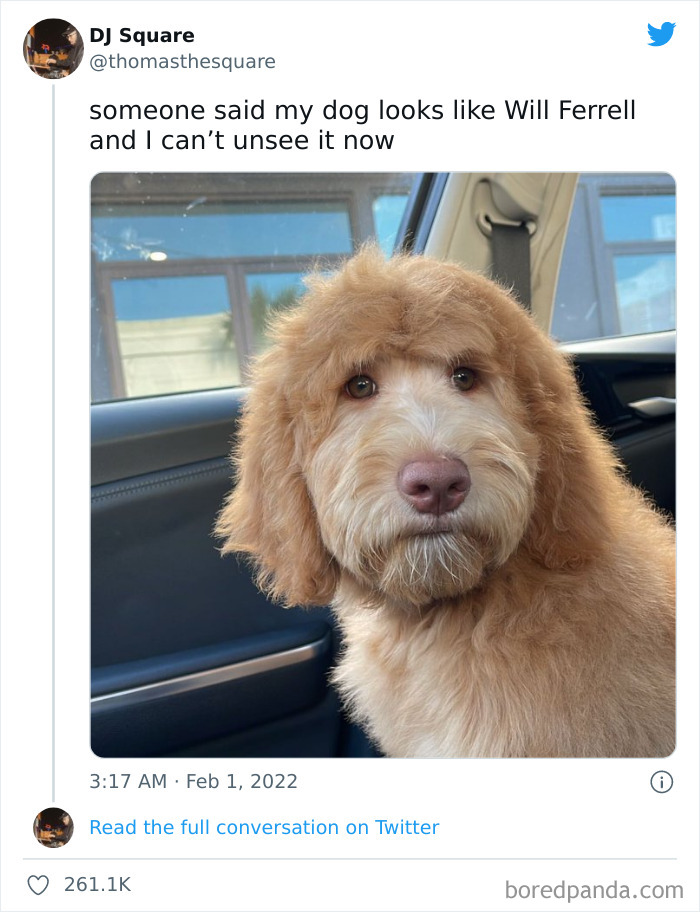Screen dimensions: 700x912
Task: Toggle following by clicking DJ Square's avatar
Action: click(52, 48)
